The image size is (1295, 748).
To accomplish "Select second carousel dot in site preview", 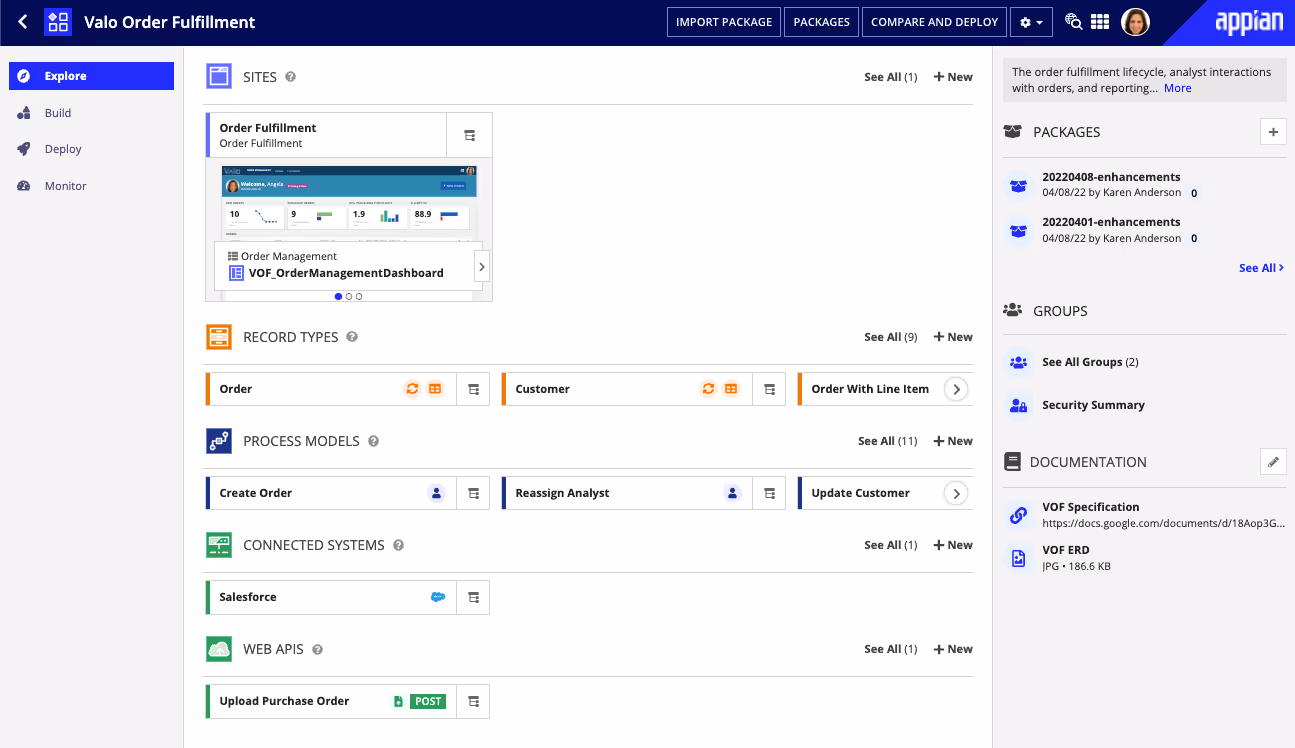I will coord(348,296).
